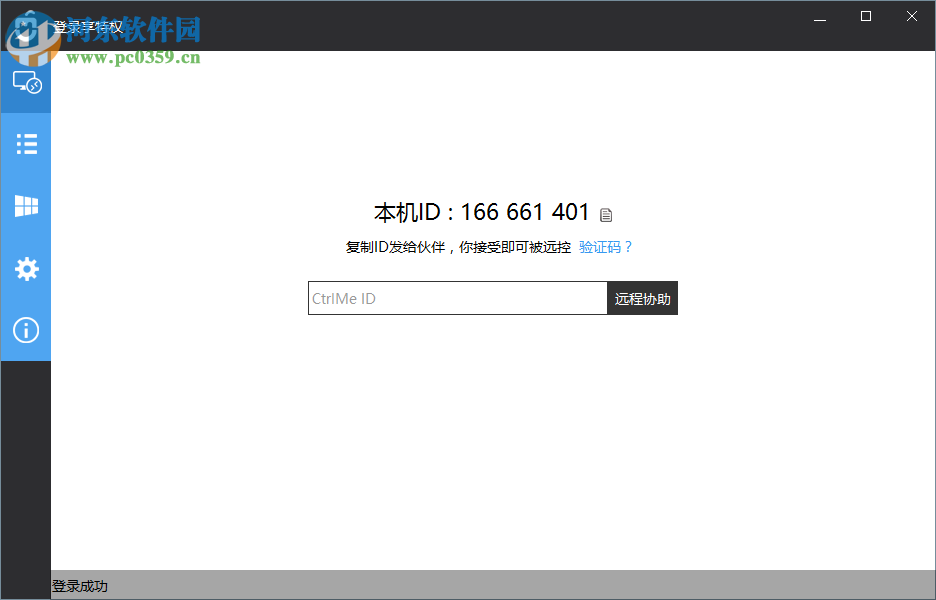This screenshot has width=936, height=600.
Task: Select the remote control screen icon in sidebar
Action: tap(26, 82)
